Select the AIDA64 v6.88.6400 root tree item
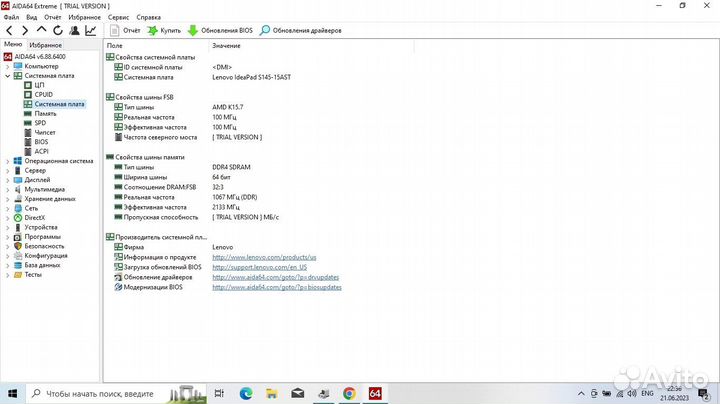The height and width of the screenshot is (404, 720). pos(40,56)
